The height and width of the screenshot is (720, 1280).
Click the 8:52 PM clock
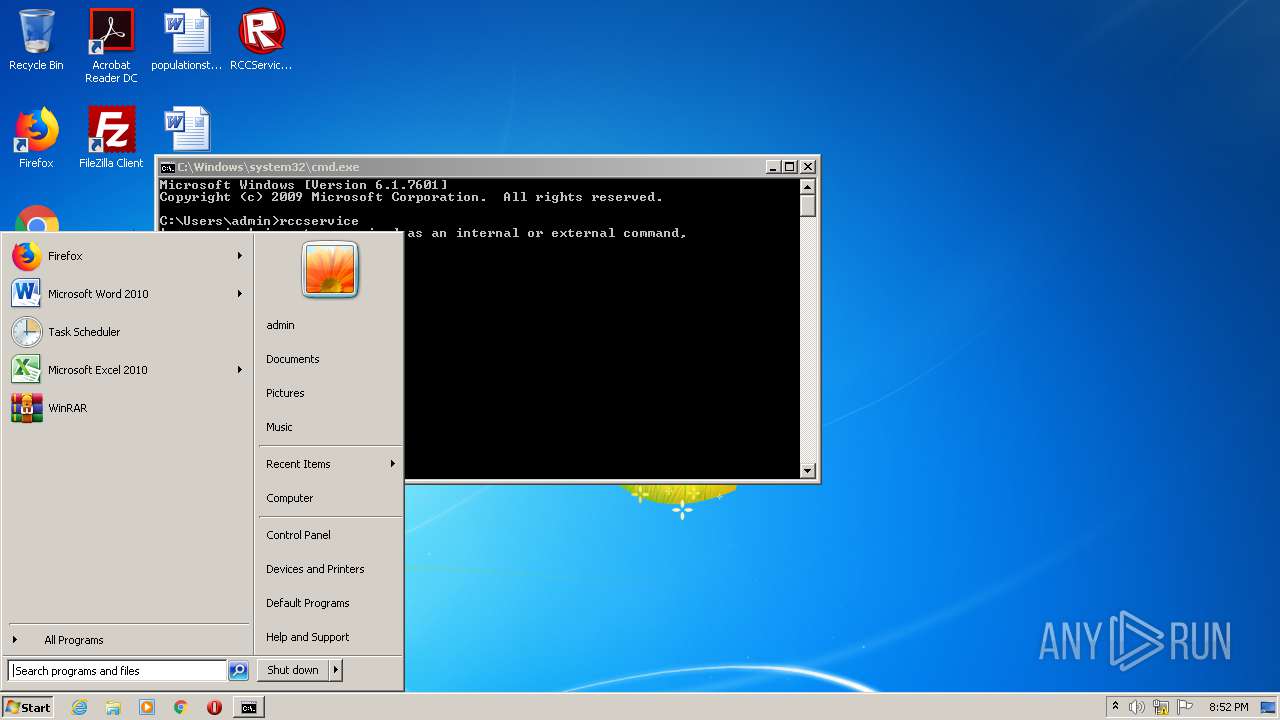tap(1228, 707)
